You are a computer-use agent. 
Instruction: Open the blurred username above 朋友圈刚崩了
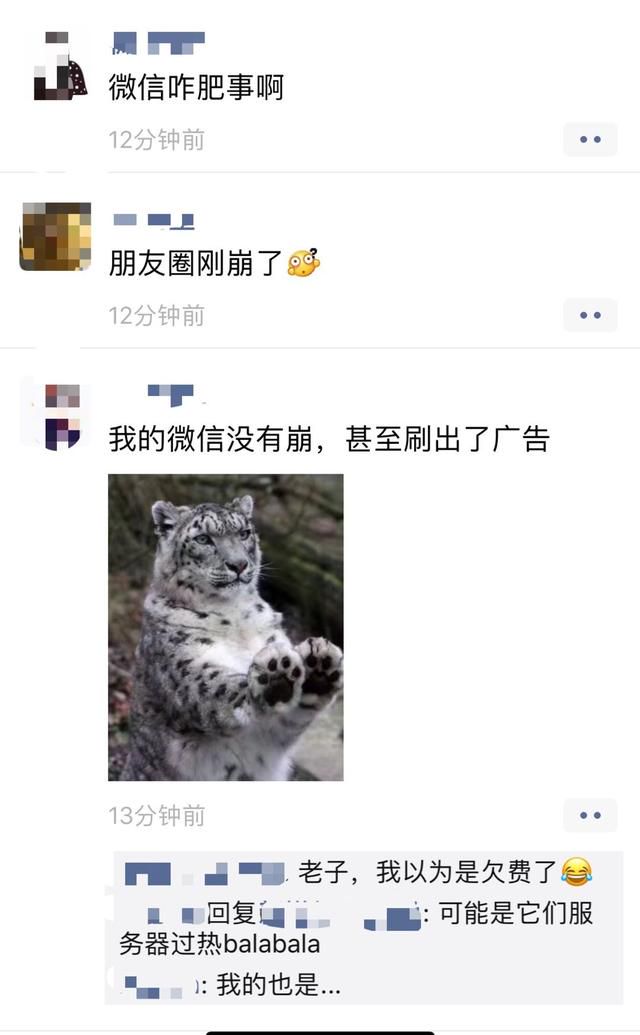[153, 220]
